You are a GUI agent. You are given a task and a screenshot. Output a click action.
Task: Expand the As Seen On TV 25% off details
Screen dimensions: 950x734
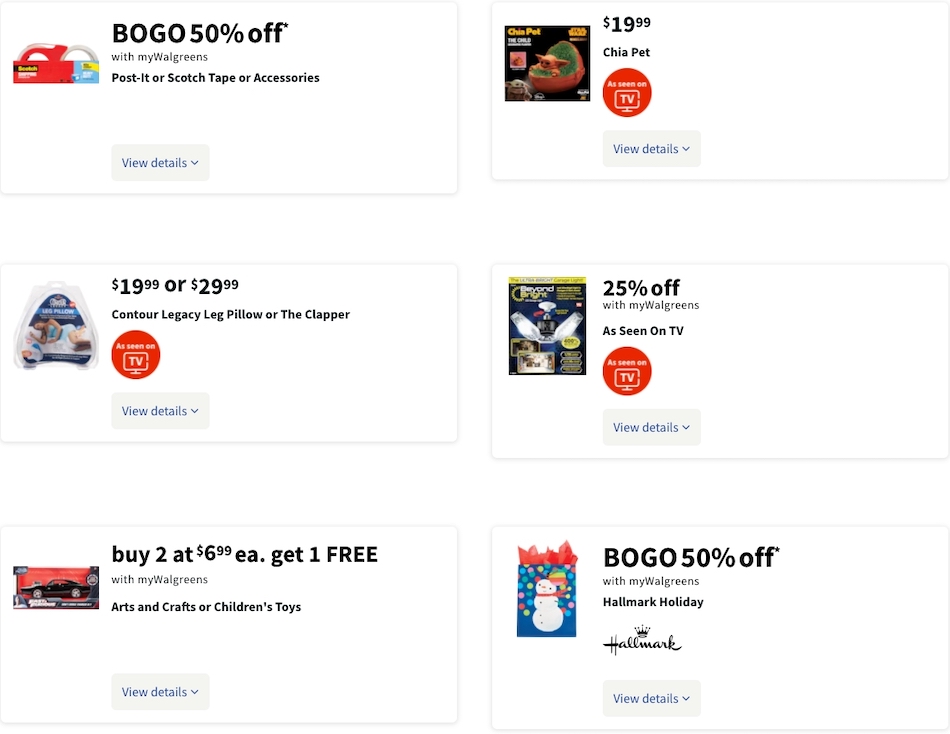(651, 427)
